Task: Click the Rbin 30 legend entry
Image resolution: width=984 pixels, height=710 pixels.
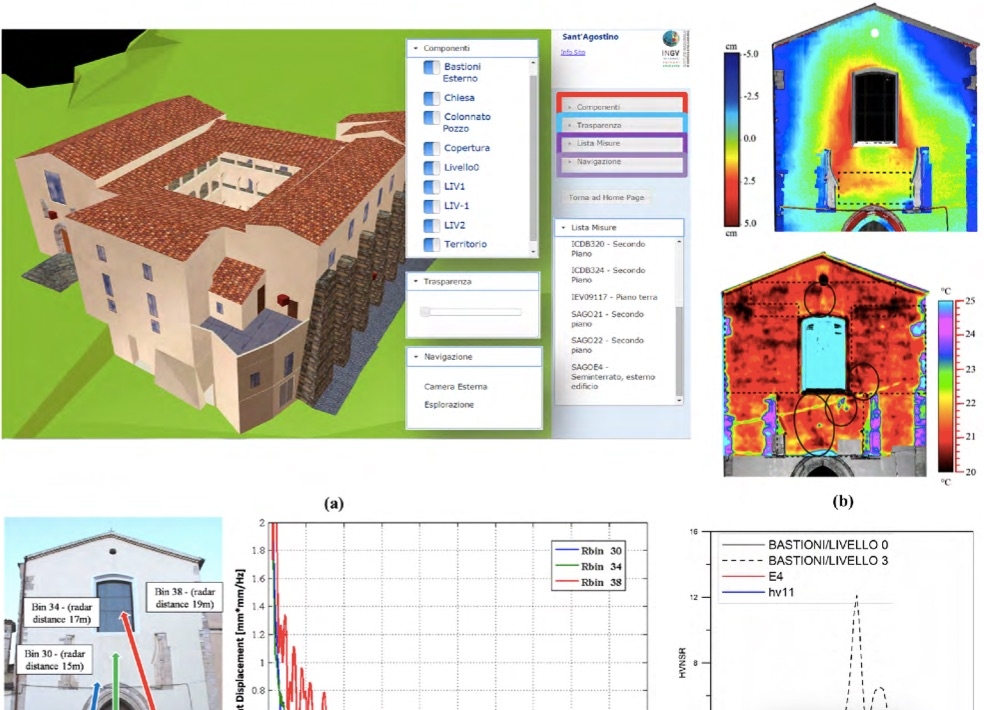Action: coord(589,551)
